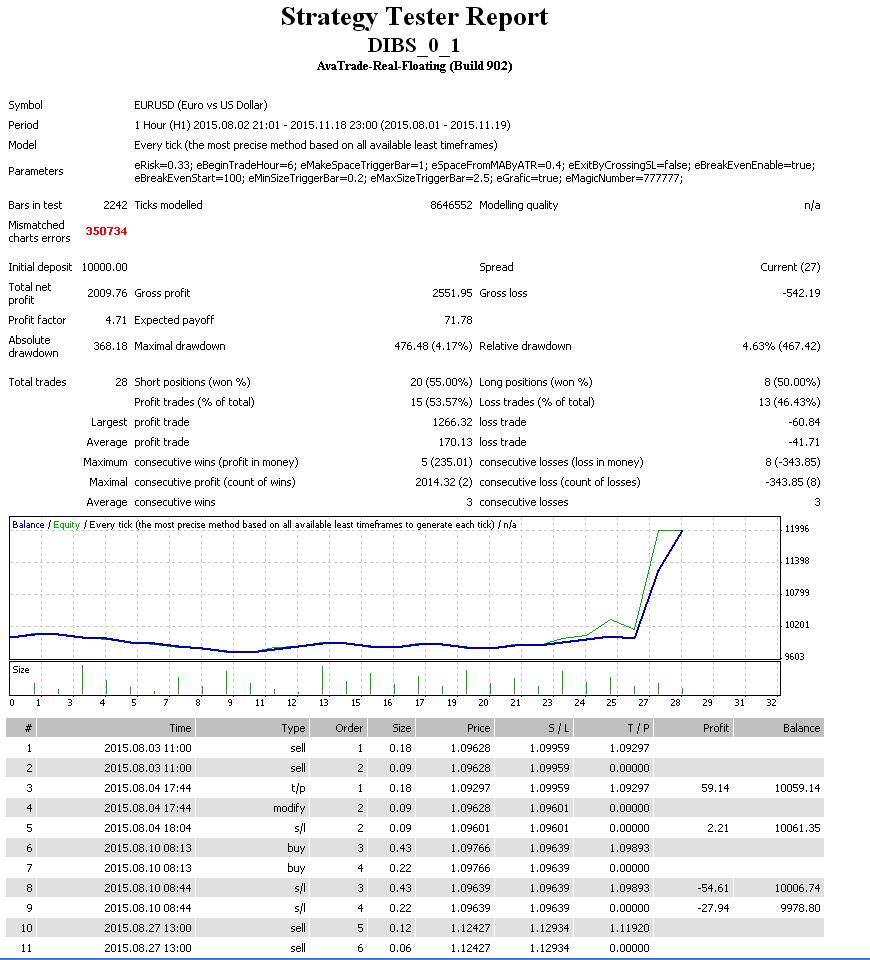Select balance 9978.80 in row 9
The width and height of the screenshot is (870, 960).
(x=800, y=909)
